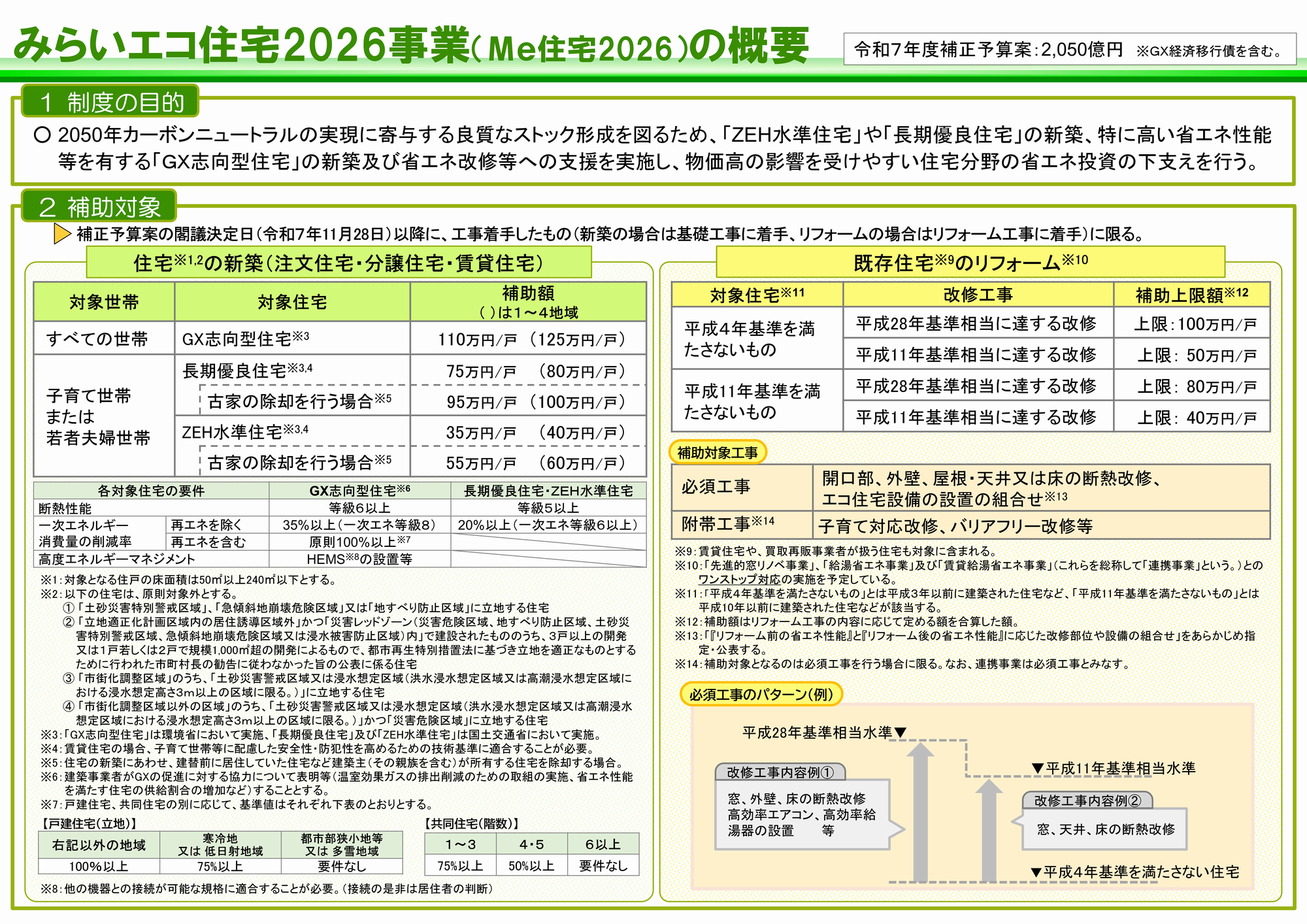The height and width of the screenshot is (924, 1307).
Task: Click the 令和7年度補正予算案:2,050億円 box
Action: [1072, 46]
